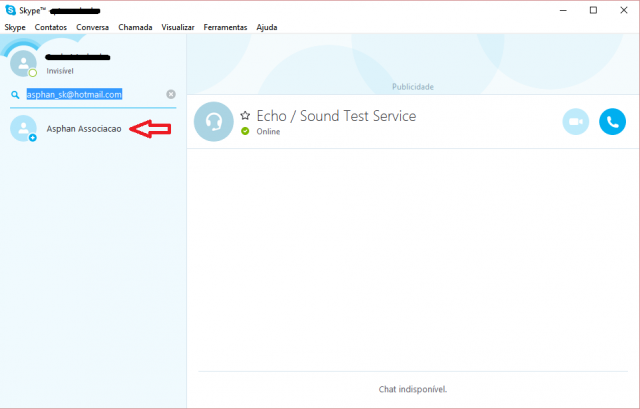Screen dimensions: 640x409
Task: Close the Skype window
Action: point(624,10)
